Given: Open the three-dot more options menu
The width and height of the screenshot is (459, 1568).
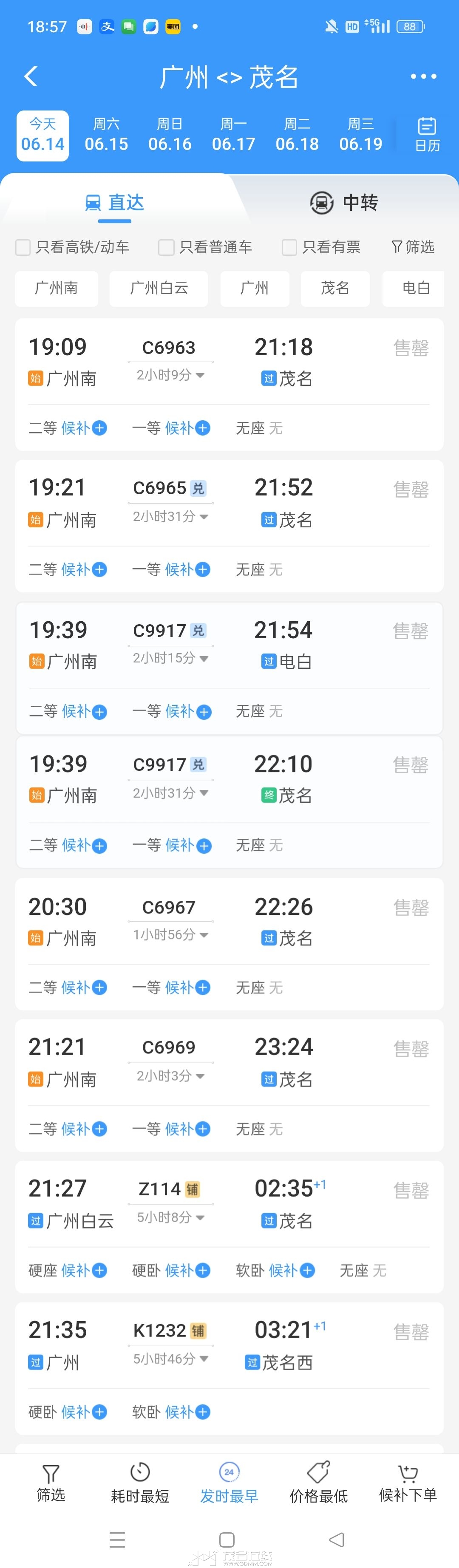Looking at the screenshot, I should point(423,76).
